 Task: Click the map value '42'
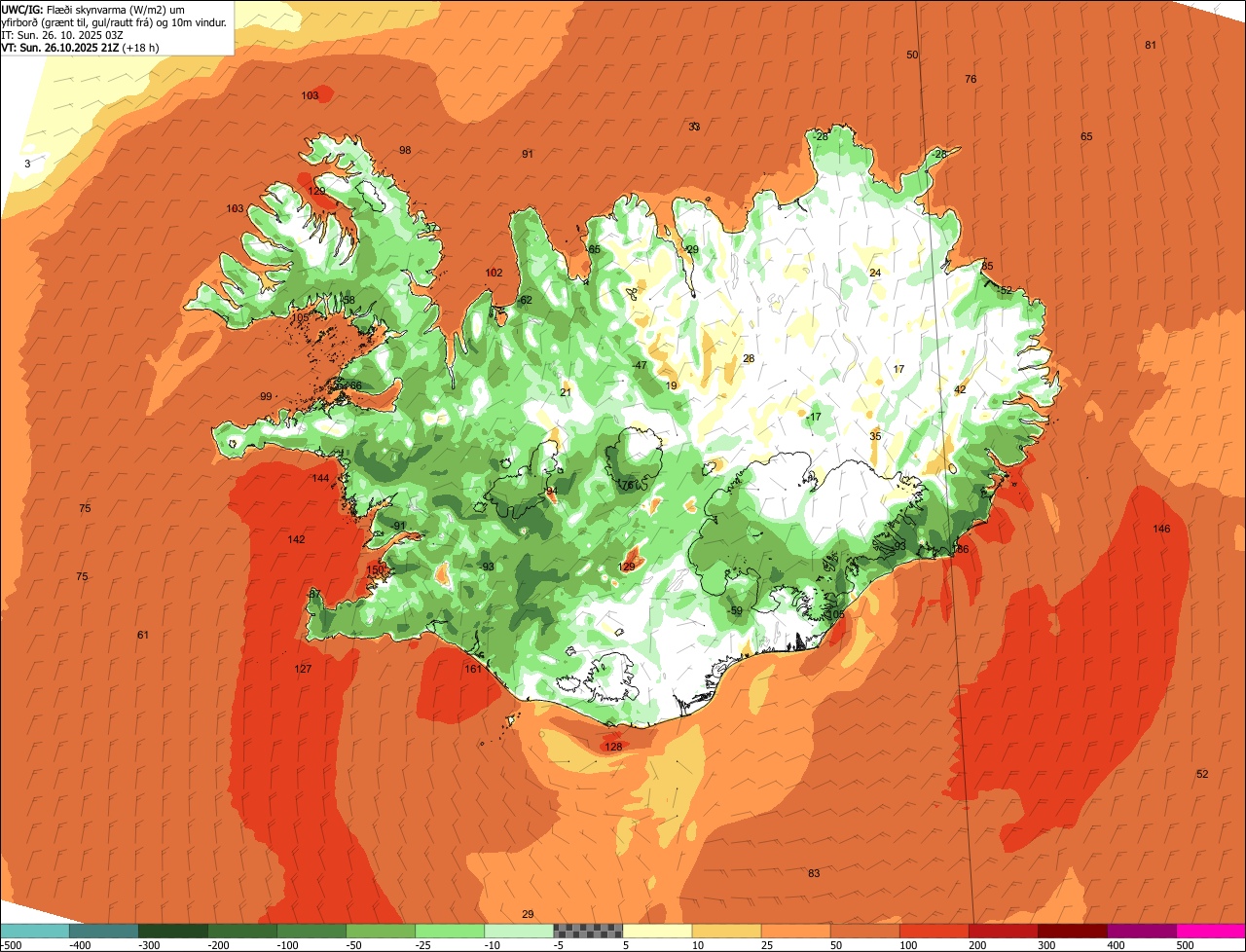pyautogui.click(x=960, y=389)
